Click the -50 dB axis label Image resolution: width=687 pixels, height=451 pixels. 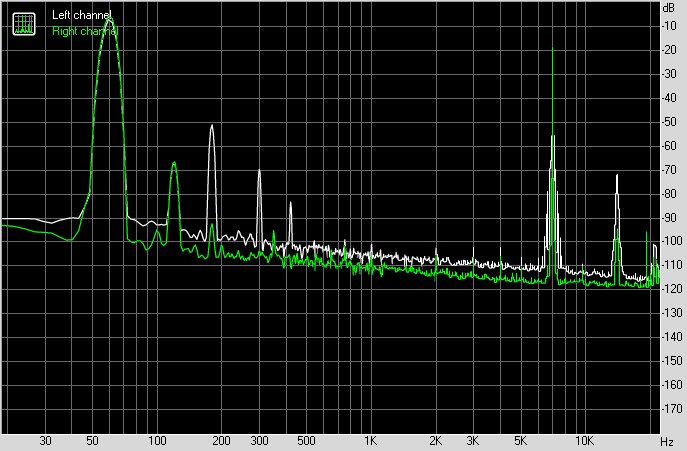[x=670, y=121]
